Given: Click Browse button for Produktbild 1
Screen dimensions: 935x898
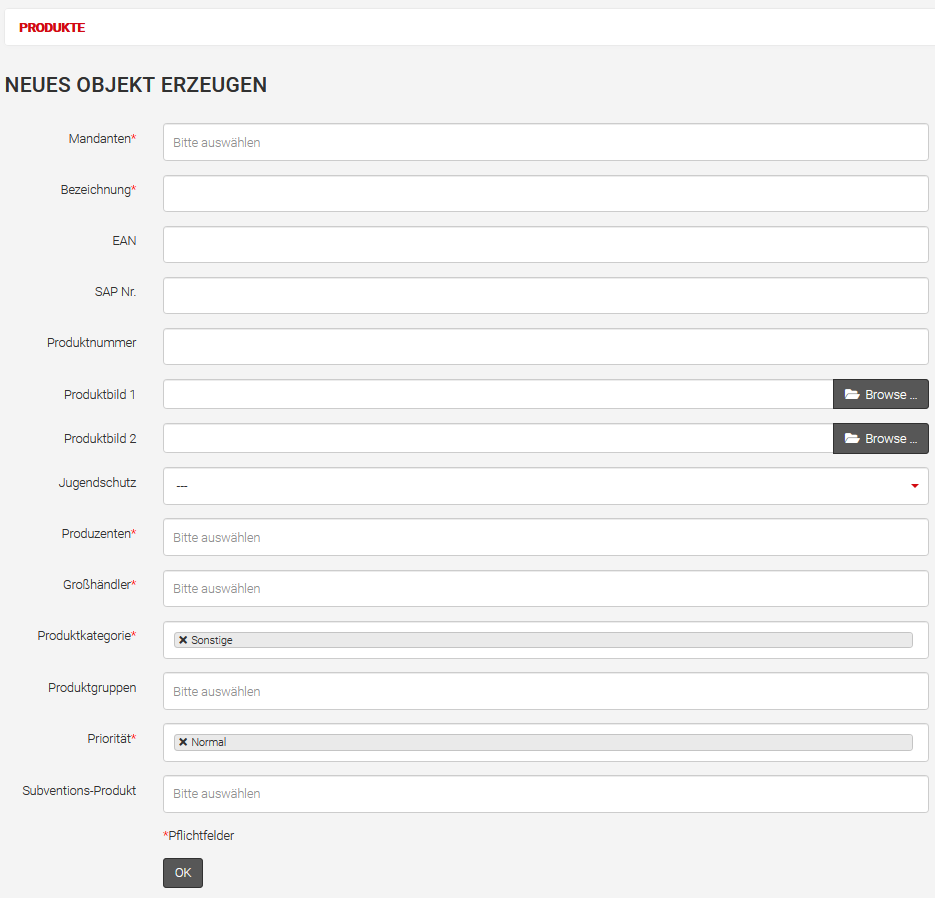Looking at the screenshot, I should [881, 395].
